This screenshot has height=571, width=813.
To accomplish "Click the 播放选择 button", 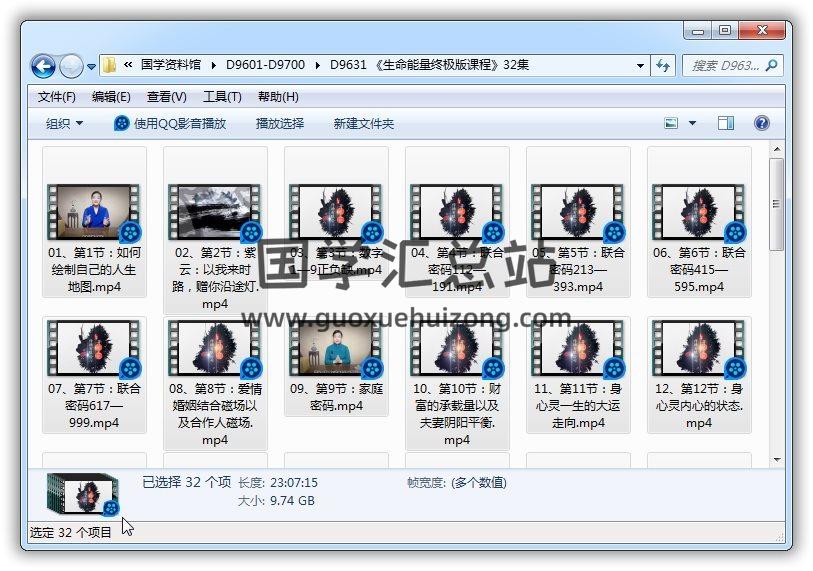I will click(279, 123).
